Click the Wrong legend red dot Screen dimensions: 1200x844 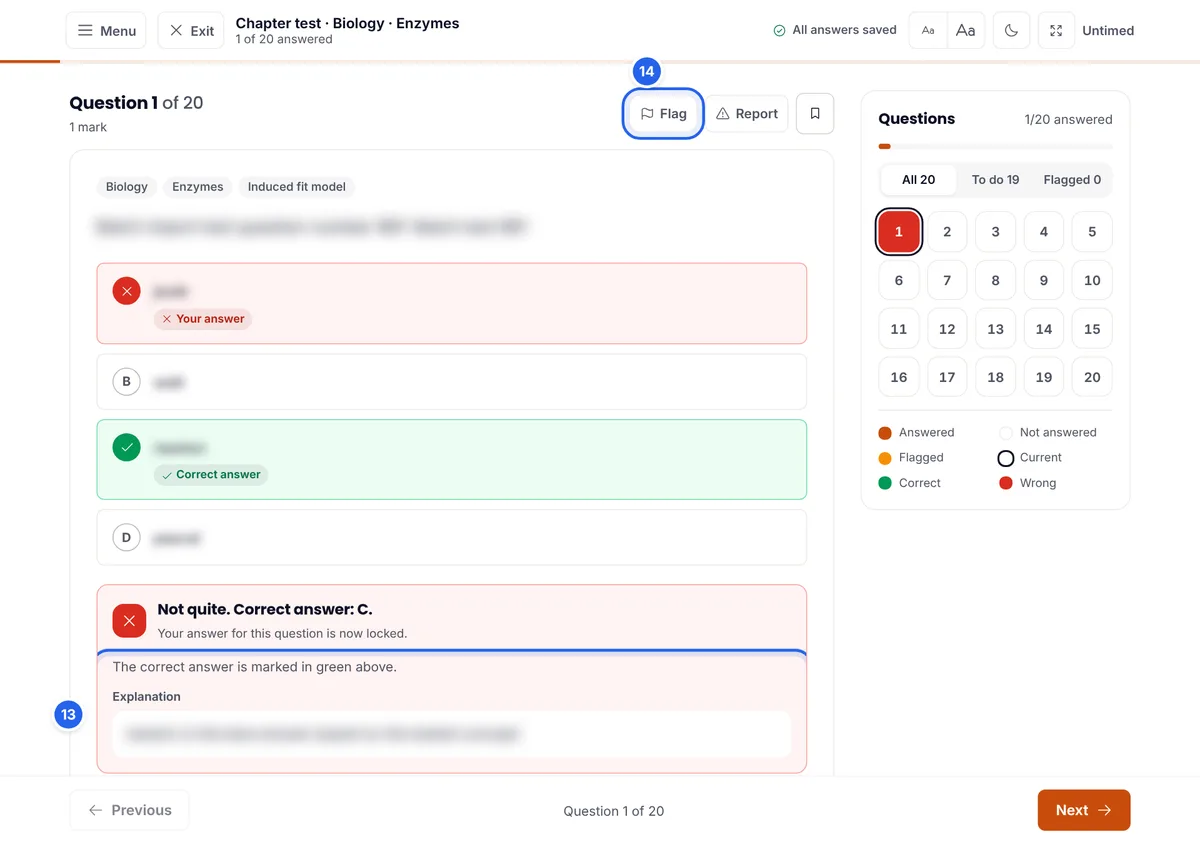click(1006, 483)
